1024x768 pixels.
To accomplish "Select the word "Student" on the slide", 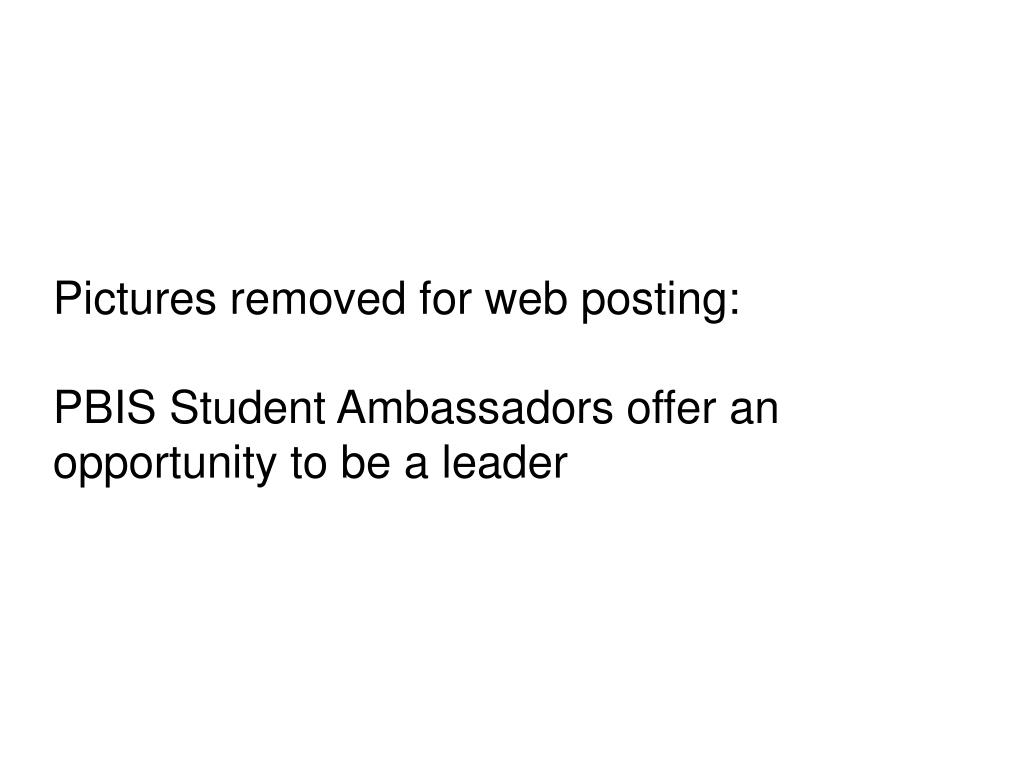I will 249,409.
